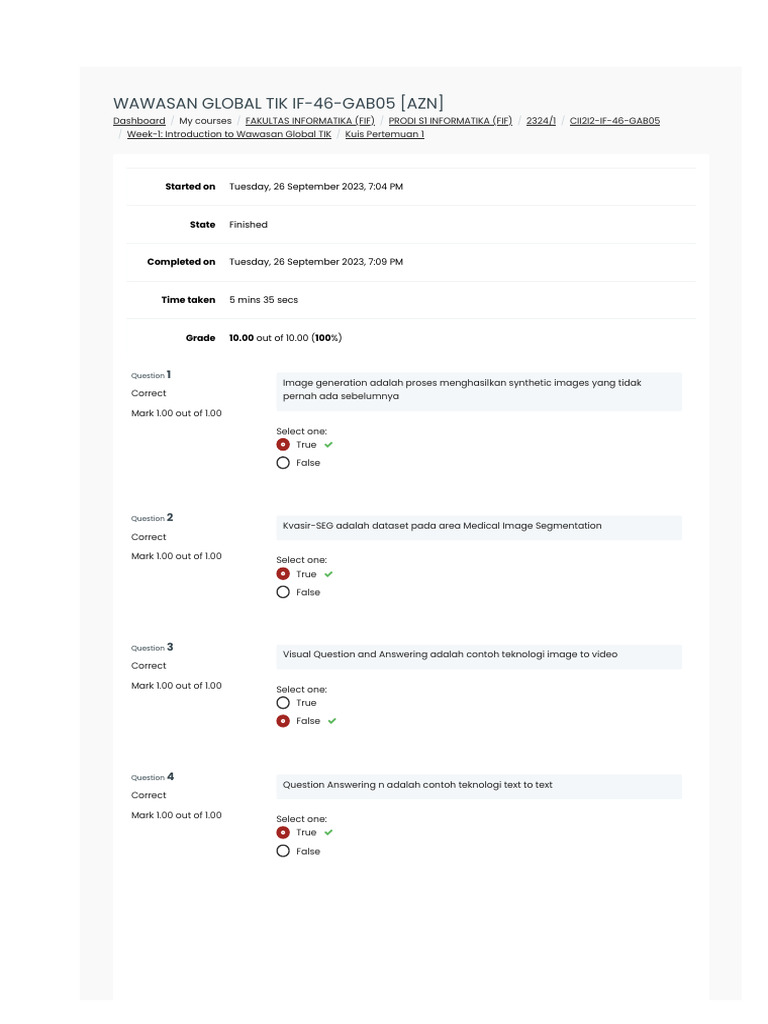Open the Kuis Pertemuan 1 link
Viewport: 768px width, 1024px height.
385,134
